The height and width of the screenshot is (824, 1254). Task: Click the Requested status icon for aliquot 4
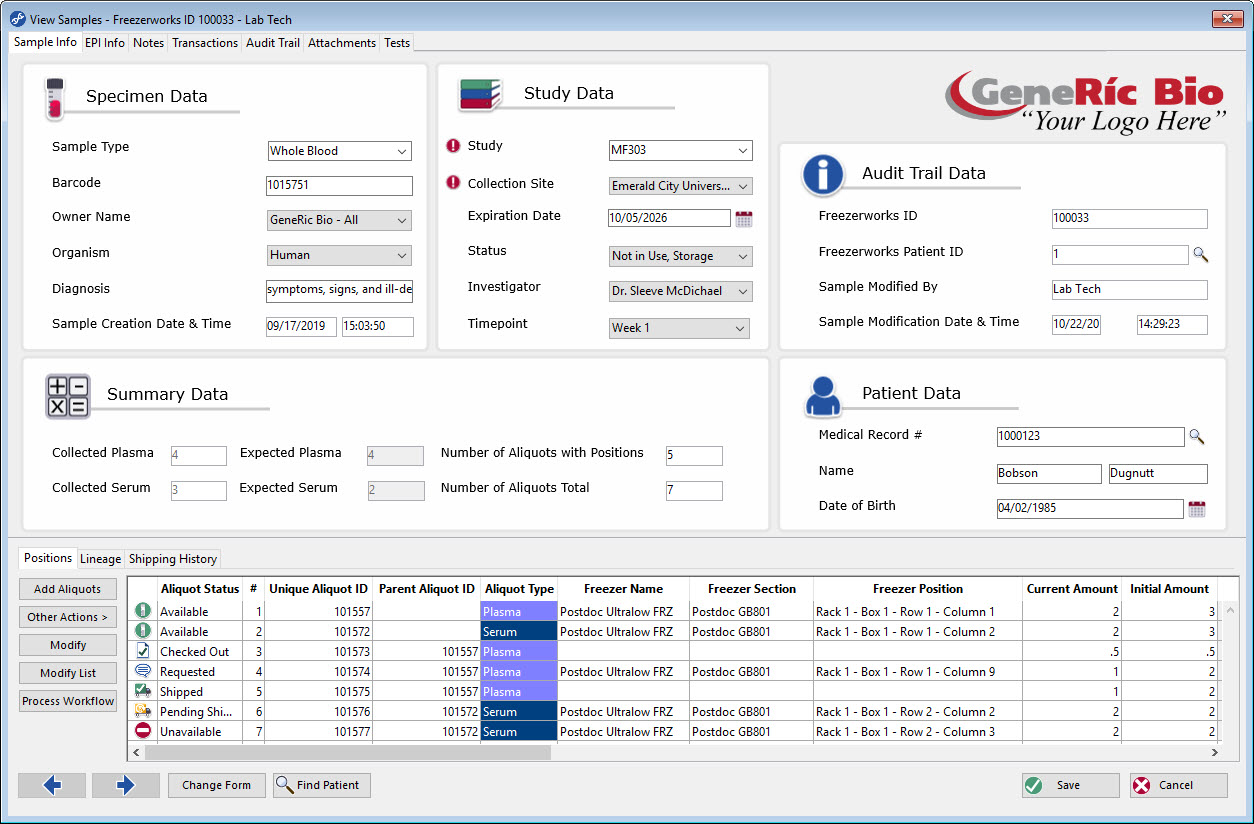pos(143,671)
